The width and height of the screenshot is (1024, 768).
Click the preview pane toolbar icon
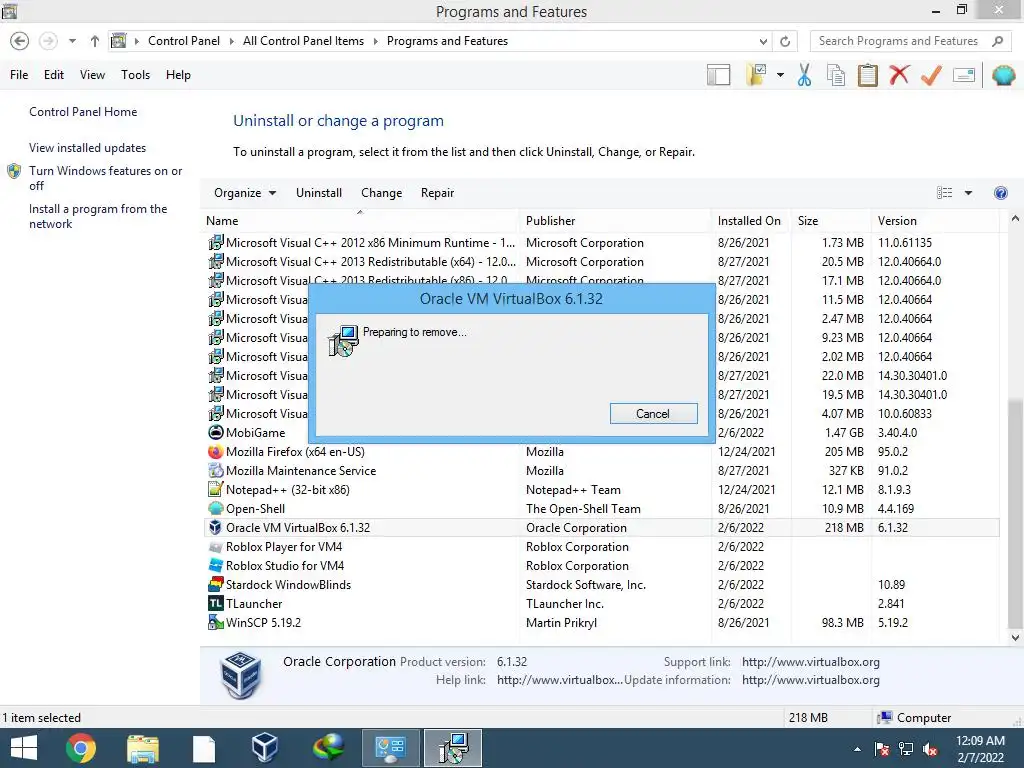point(718,75)
